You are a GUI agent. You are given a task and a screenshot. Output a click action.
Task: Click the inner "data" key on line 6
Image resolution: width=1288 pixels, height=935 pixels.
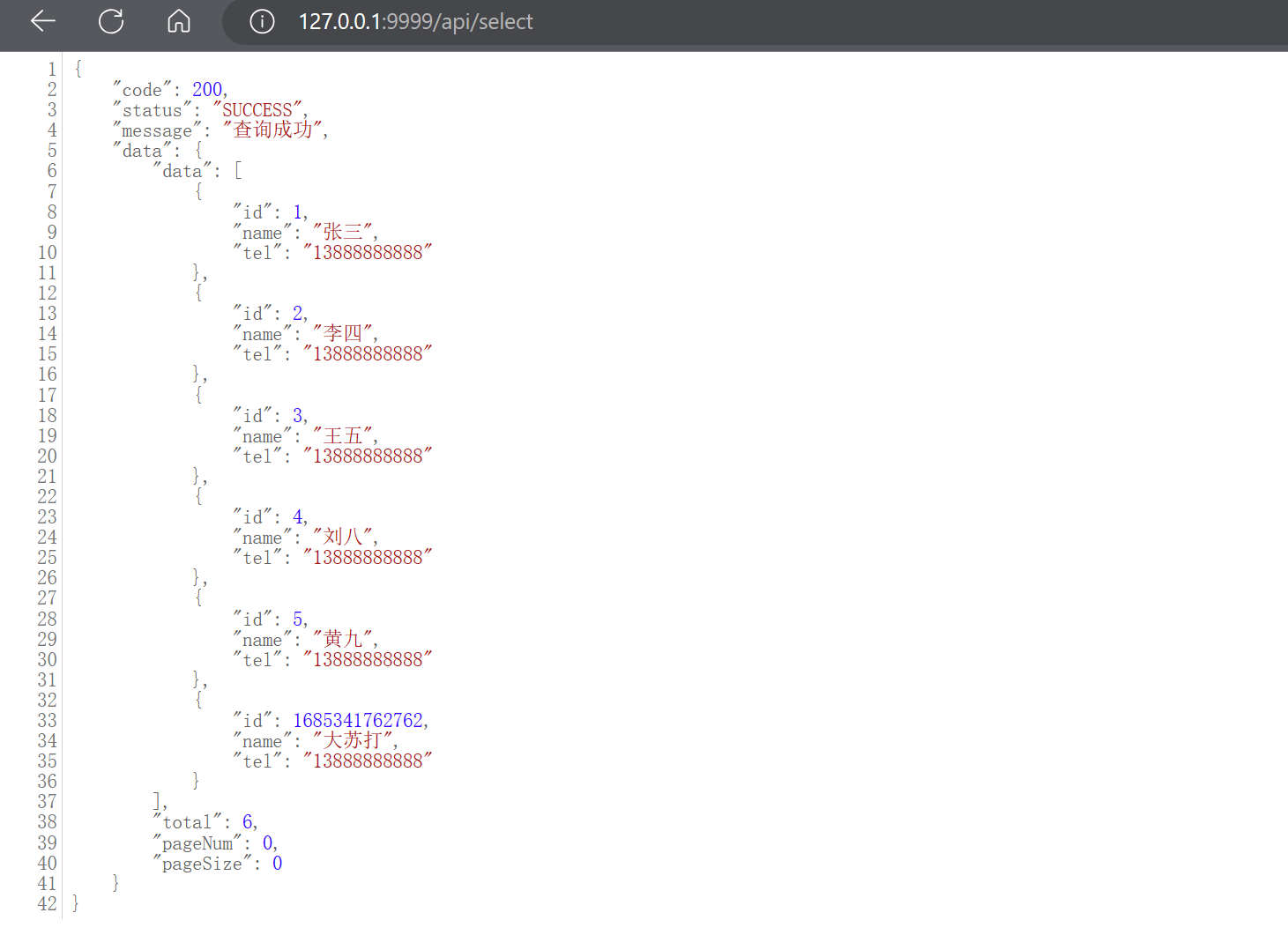pos(182,171)
